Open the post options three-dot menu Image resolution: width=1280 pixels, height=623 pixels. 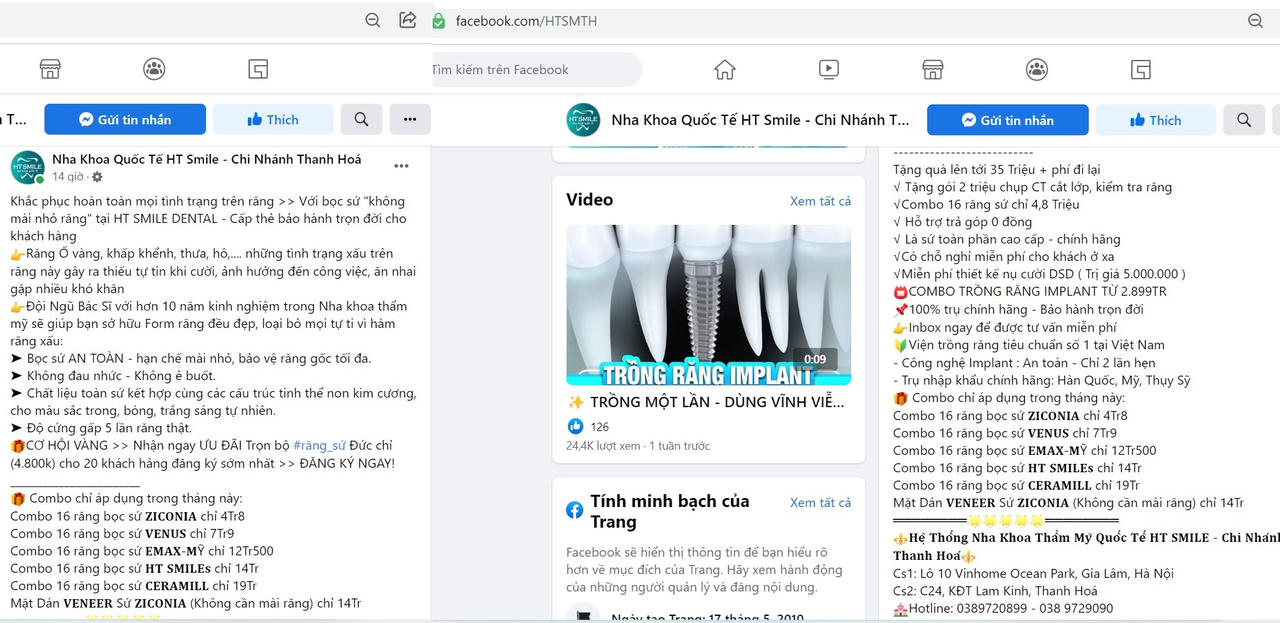click(x=404, y=164)
